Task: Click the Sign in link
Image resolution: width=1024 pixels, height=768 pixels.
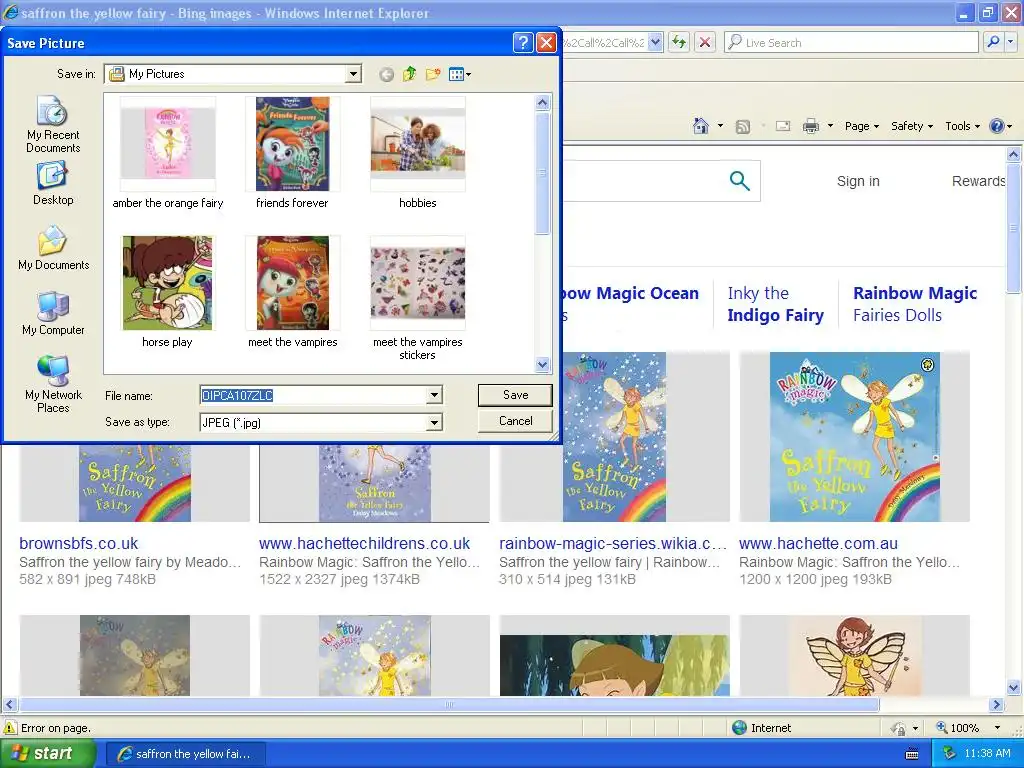Action: [858, 181]
